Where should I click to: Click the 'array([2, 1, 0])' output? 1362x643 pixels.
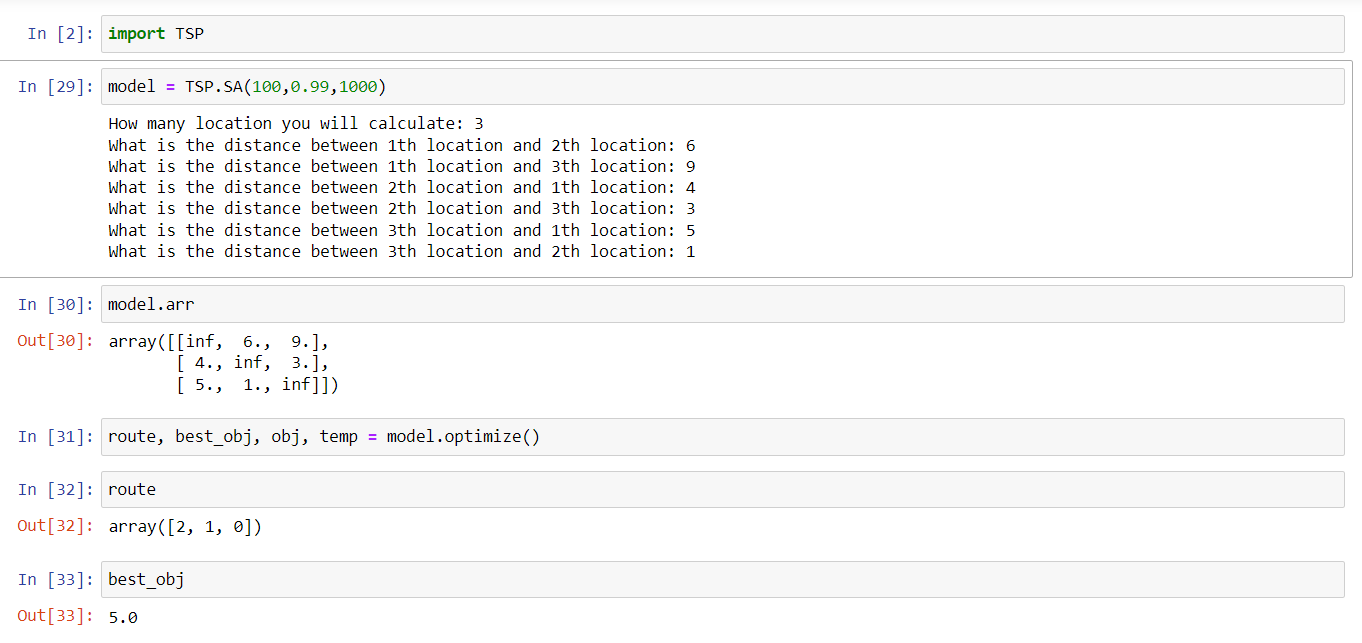pyautogui.click(x=185, y=527)
